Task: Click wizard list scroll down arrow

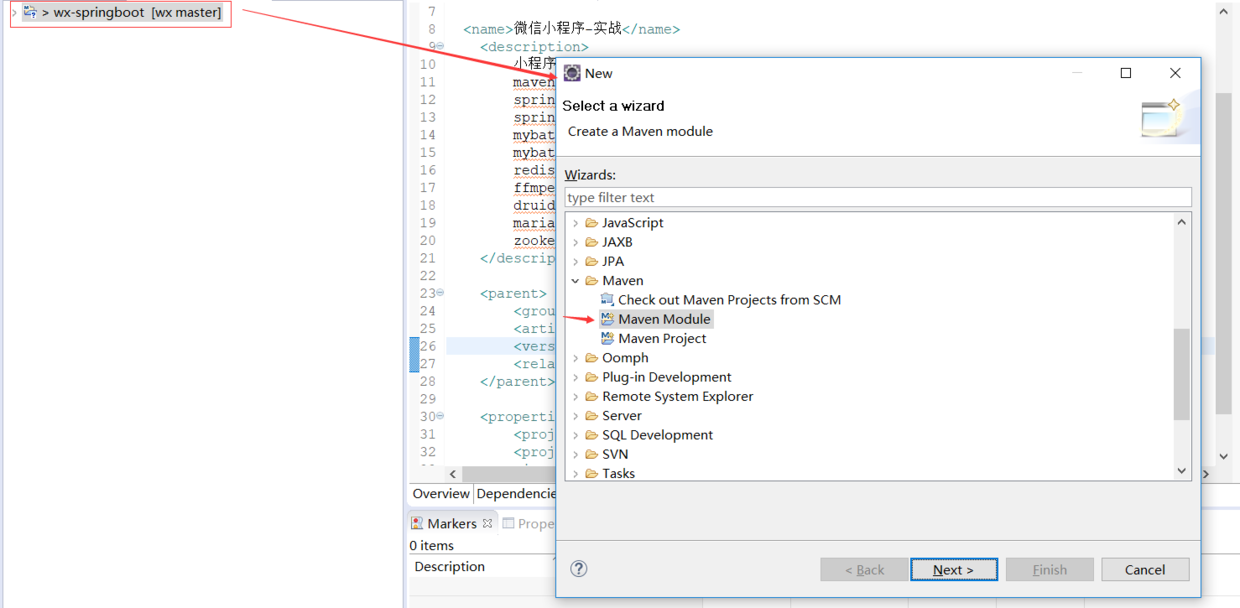Action: click(1182, 471)
